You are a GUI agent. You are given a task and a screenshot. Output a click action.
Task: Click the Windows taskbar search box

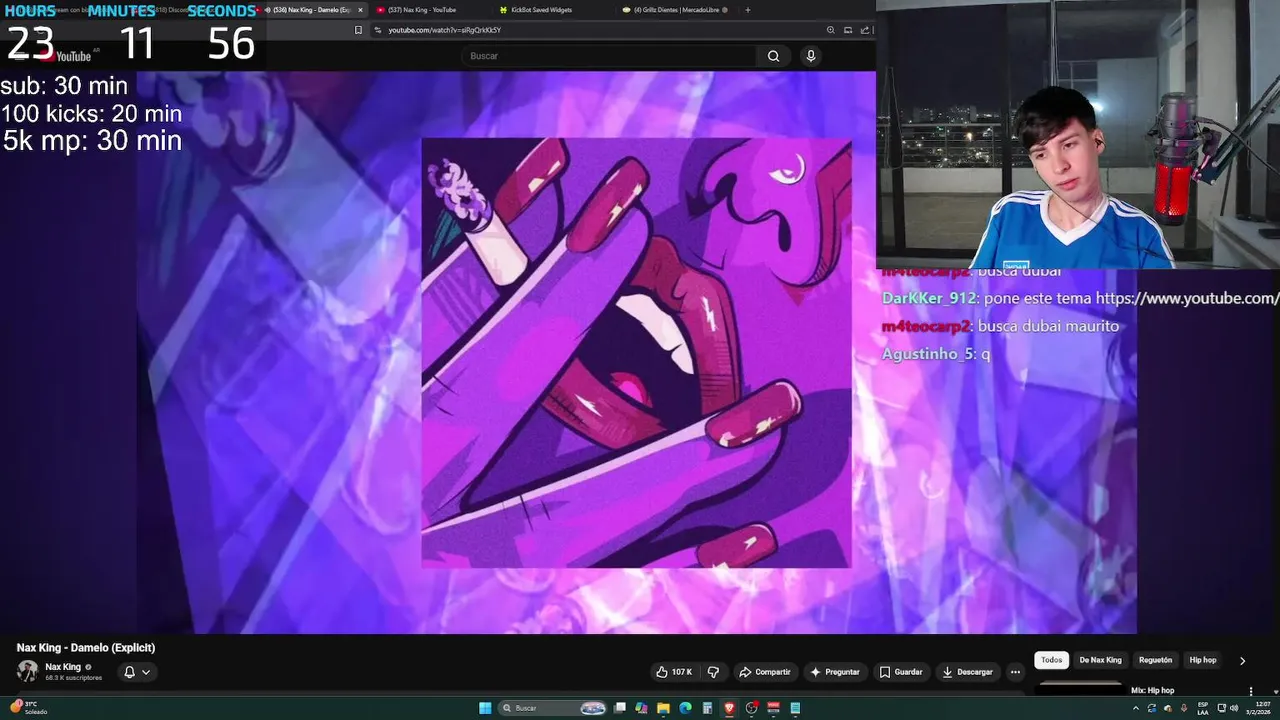[x=553, y=708]
